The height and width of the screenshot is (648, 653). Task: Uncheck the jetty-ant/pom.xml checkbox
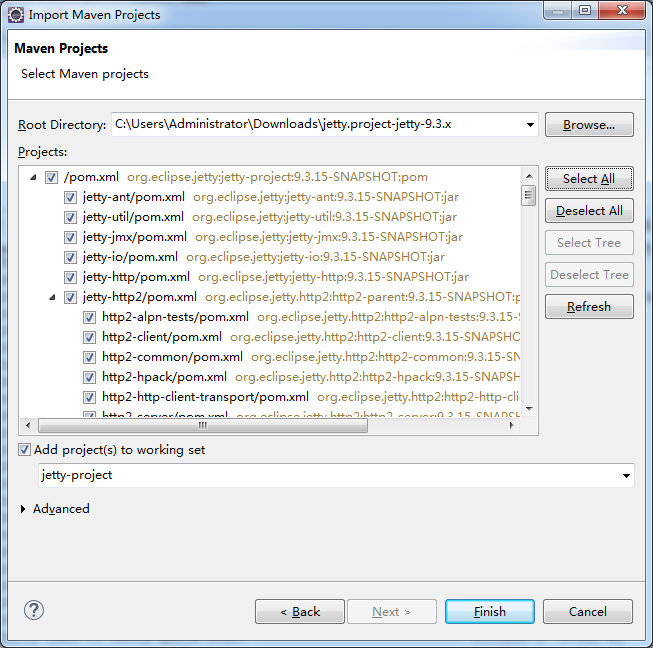(70, 197)
